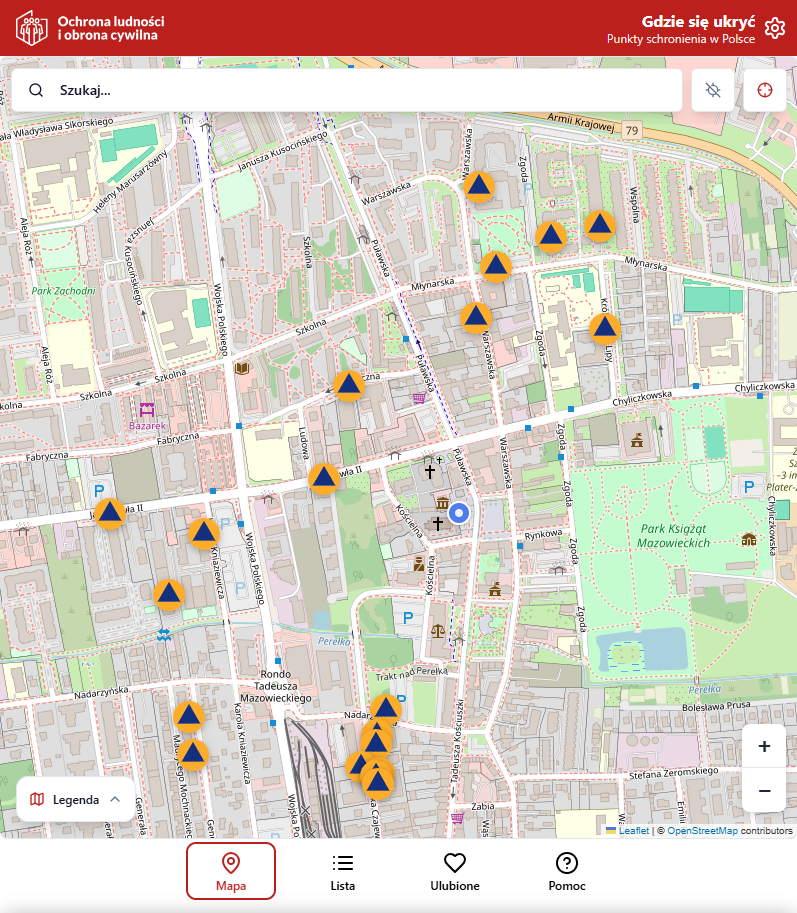Switch to the Lista tab
Screen dimensions: 797x913
[x=343, y=871]
